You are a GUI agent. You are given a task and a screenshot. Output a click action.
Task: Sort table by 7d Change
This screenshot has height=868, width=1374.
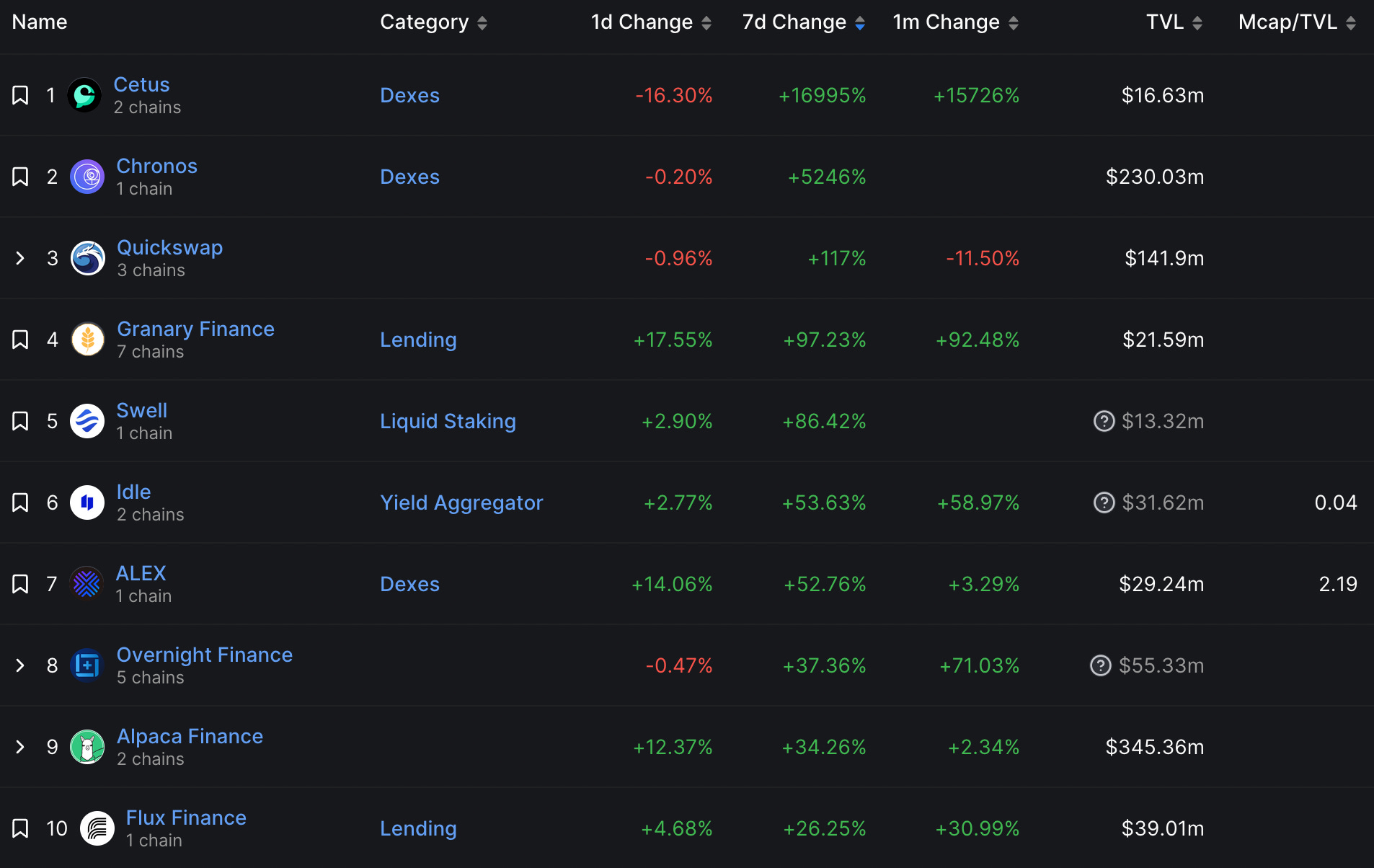pyautogui.click(x=804, y=22)
